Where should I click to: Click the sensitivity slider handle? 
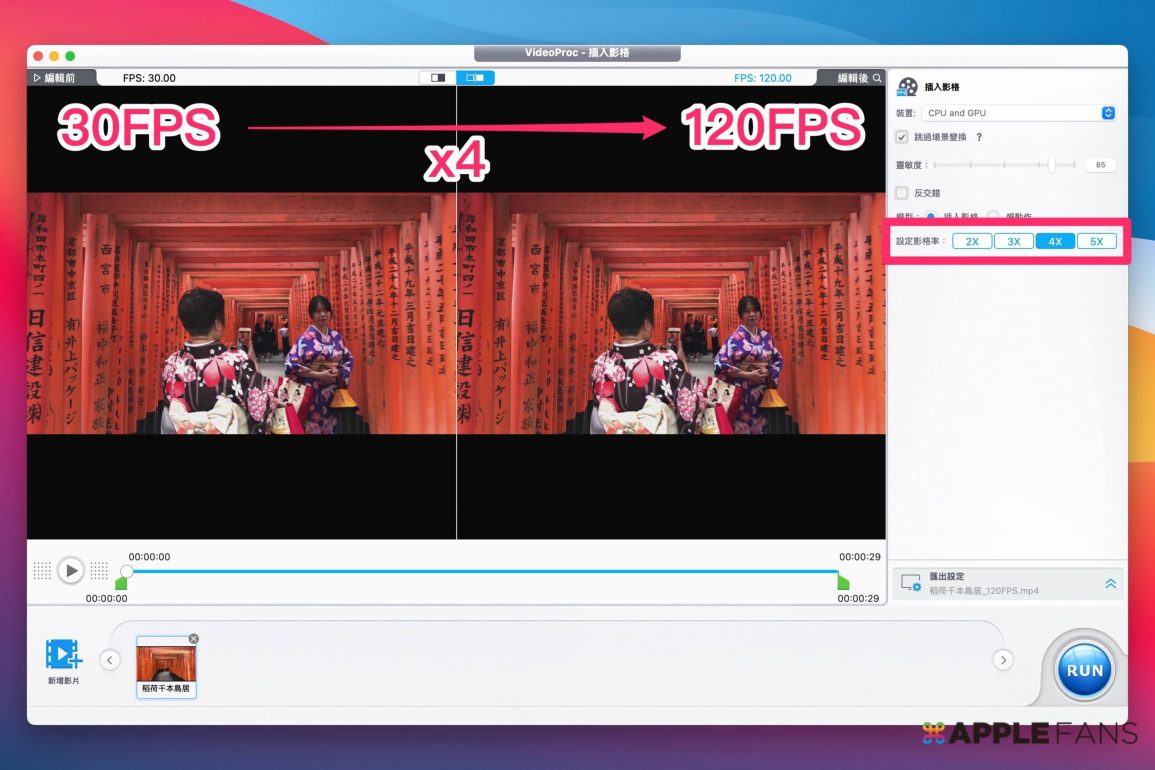click(x=1051, y=165)
